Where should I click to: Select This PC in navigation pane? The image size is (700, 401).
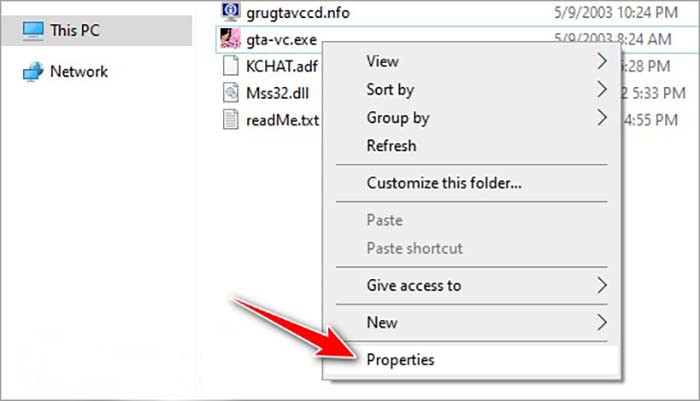click(x=96, y=31)
